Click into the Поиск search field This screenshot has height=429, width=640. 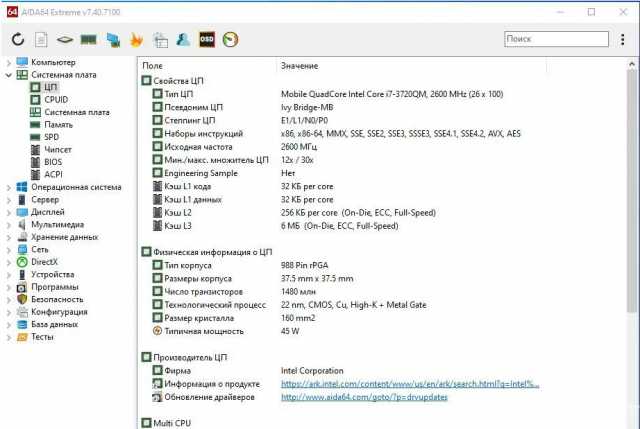click(x=556, y=39)
